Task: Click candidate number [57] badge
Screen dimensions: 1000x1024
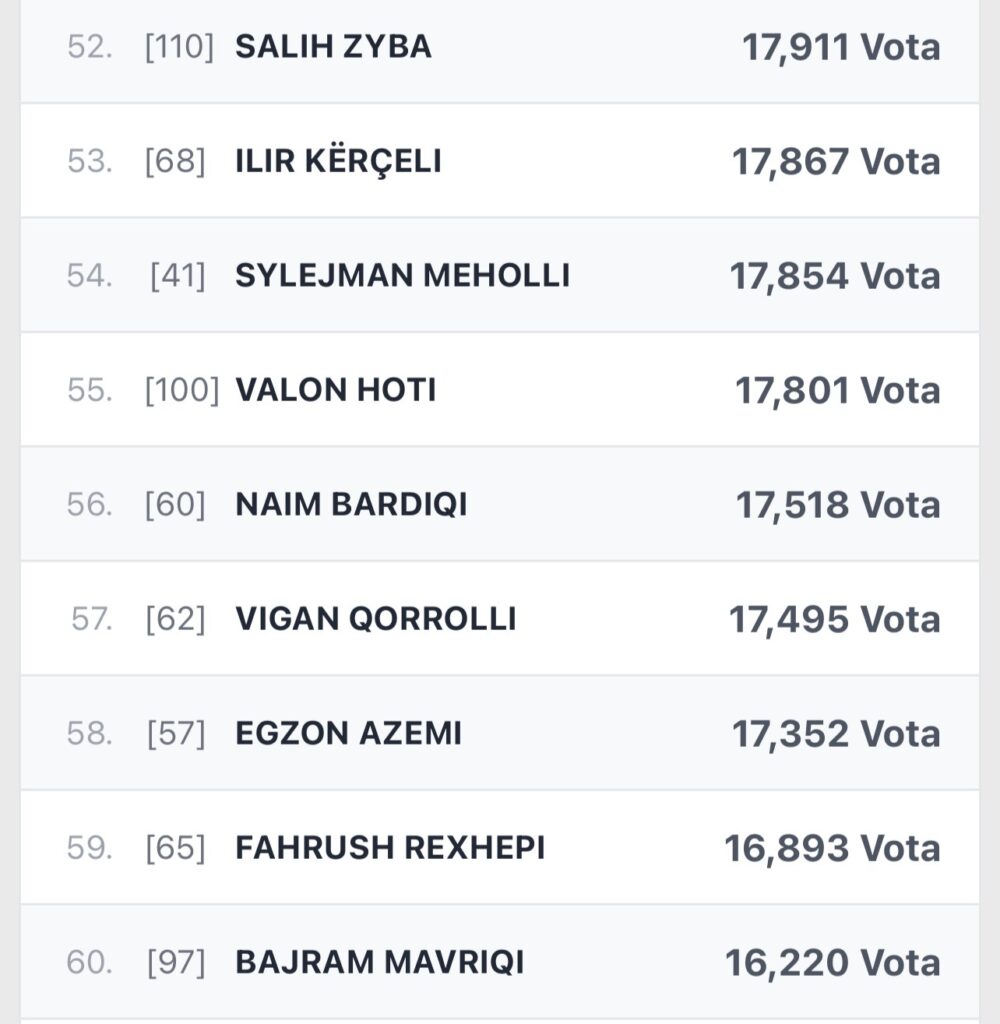Action: point(176,734)
